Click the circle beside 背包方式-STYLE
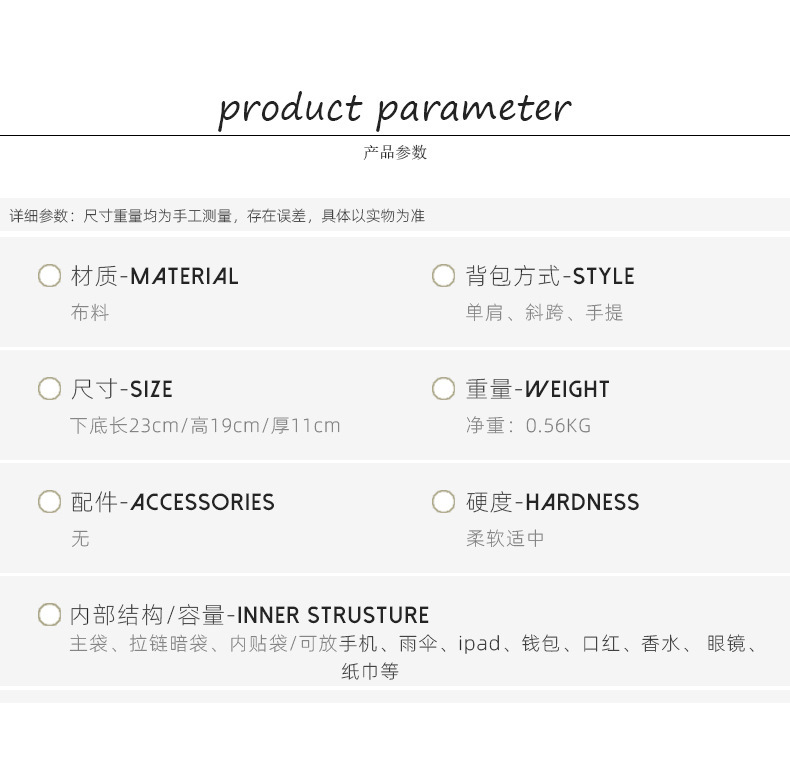This screenshot has height=775, width=790. (x=443, y=275)
